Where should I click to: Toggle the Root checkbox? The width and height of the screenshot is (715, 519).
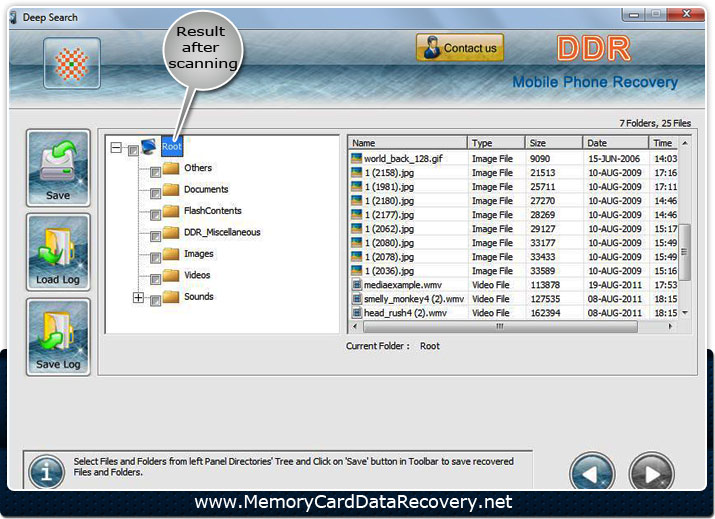click(x=133, y=150)
